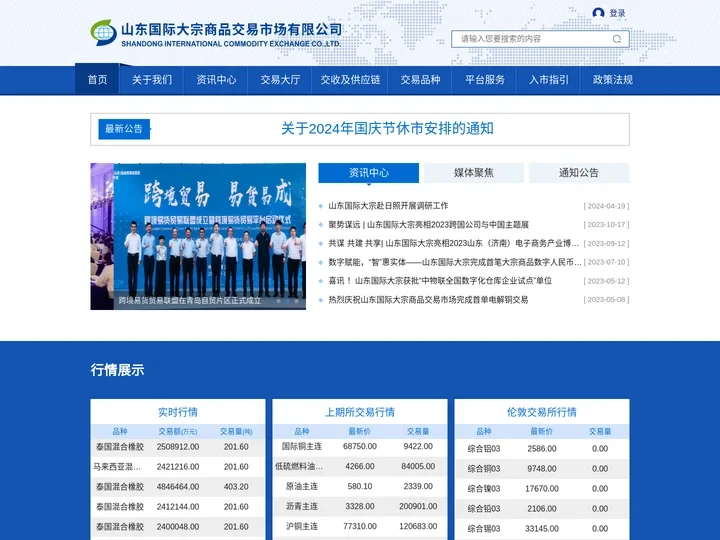Screen dimensions: 720x540
Task: Click the 最新价 header in 上期所 table
Action: click(x=360, y=432)
